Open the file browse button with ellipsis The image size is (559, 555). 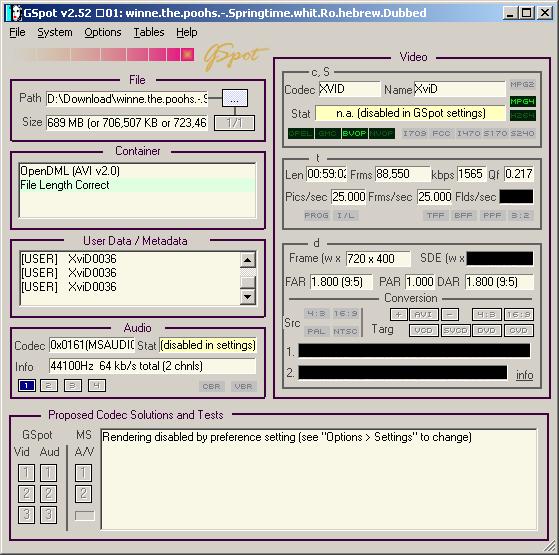click(235, 98)
